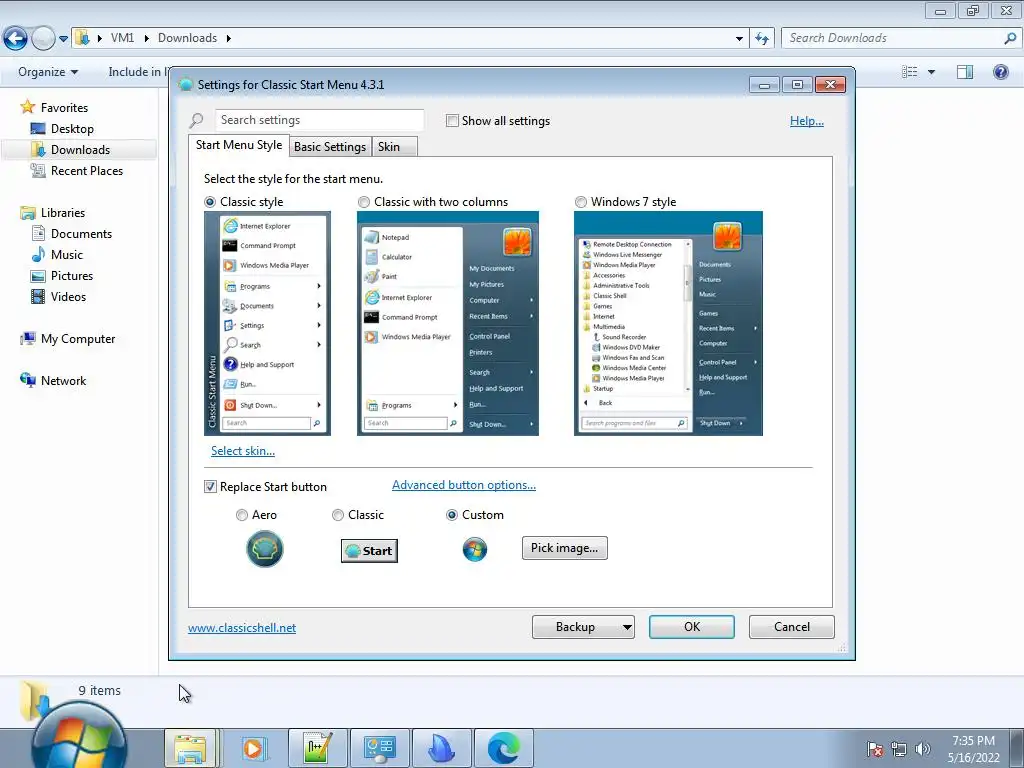Viewport: 1024px width, 768px height.
Task: Uncheck Replace Start button checkbox
Action: pos(210,487)
